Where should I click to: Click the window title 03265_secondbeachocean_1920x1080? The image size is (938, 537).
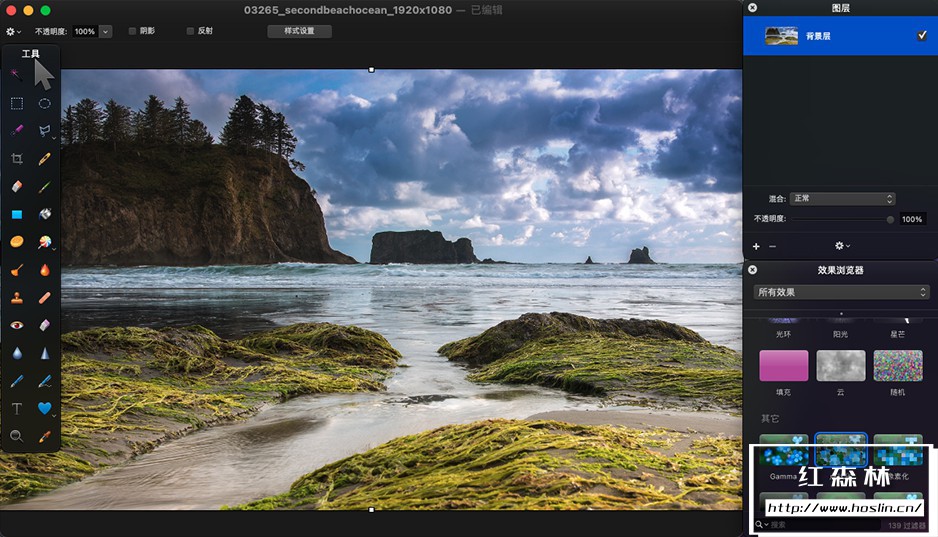[348, 10]
